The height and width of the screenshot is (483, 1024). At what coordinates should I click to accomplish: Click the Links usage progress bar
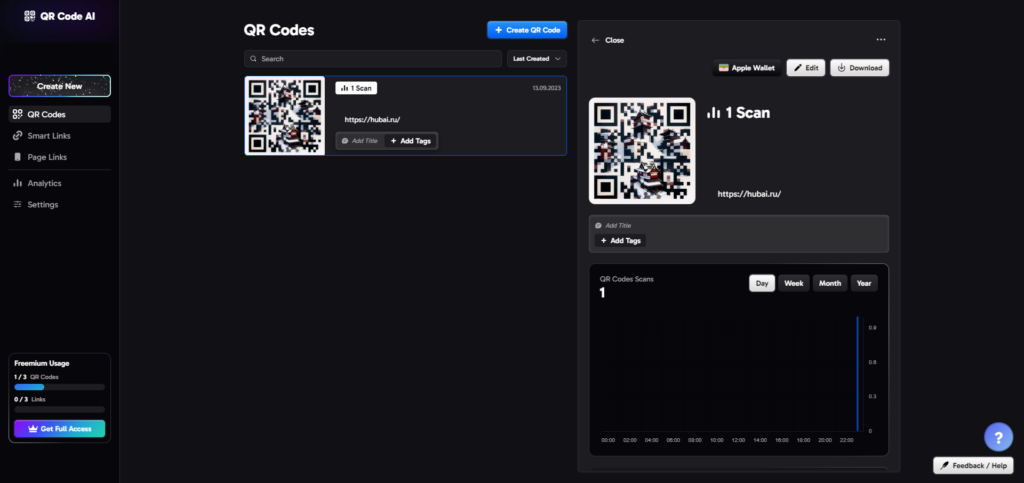pyautogui.click(x=59, y=409)
